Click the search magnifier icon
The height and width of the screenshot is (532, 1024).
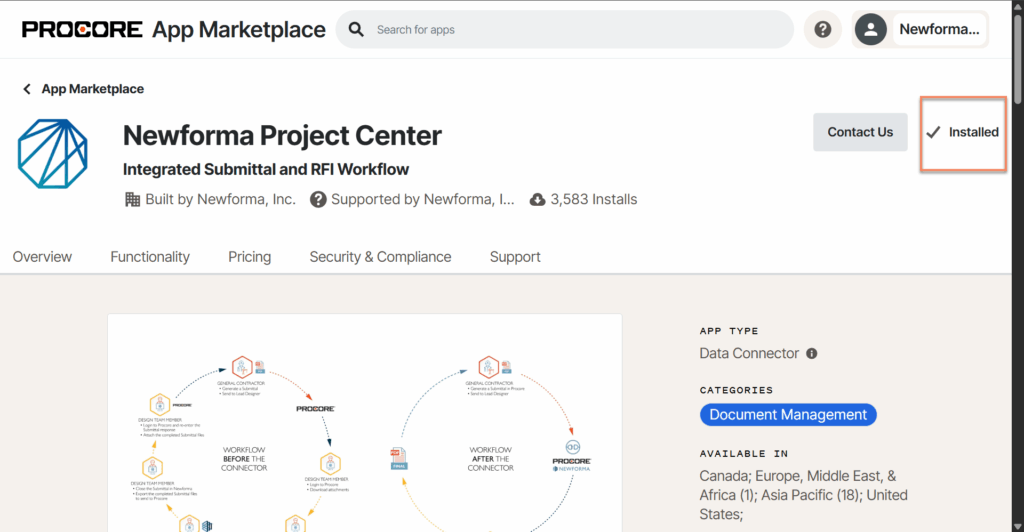tap(356, 30)
